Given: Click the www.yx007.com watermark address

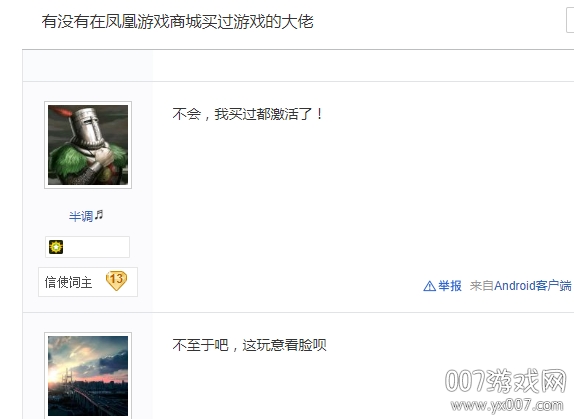Looking at the screenshot, I should [x=507, y=405].
